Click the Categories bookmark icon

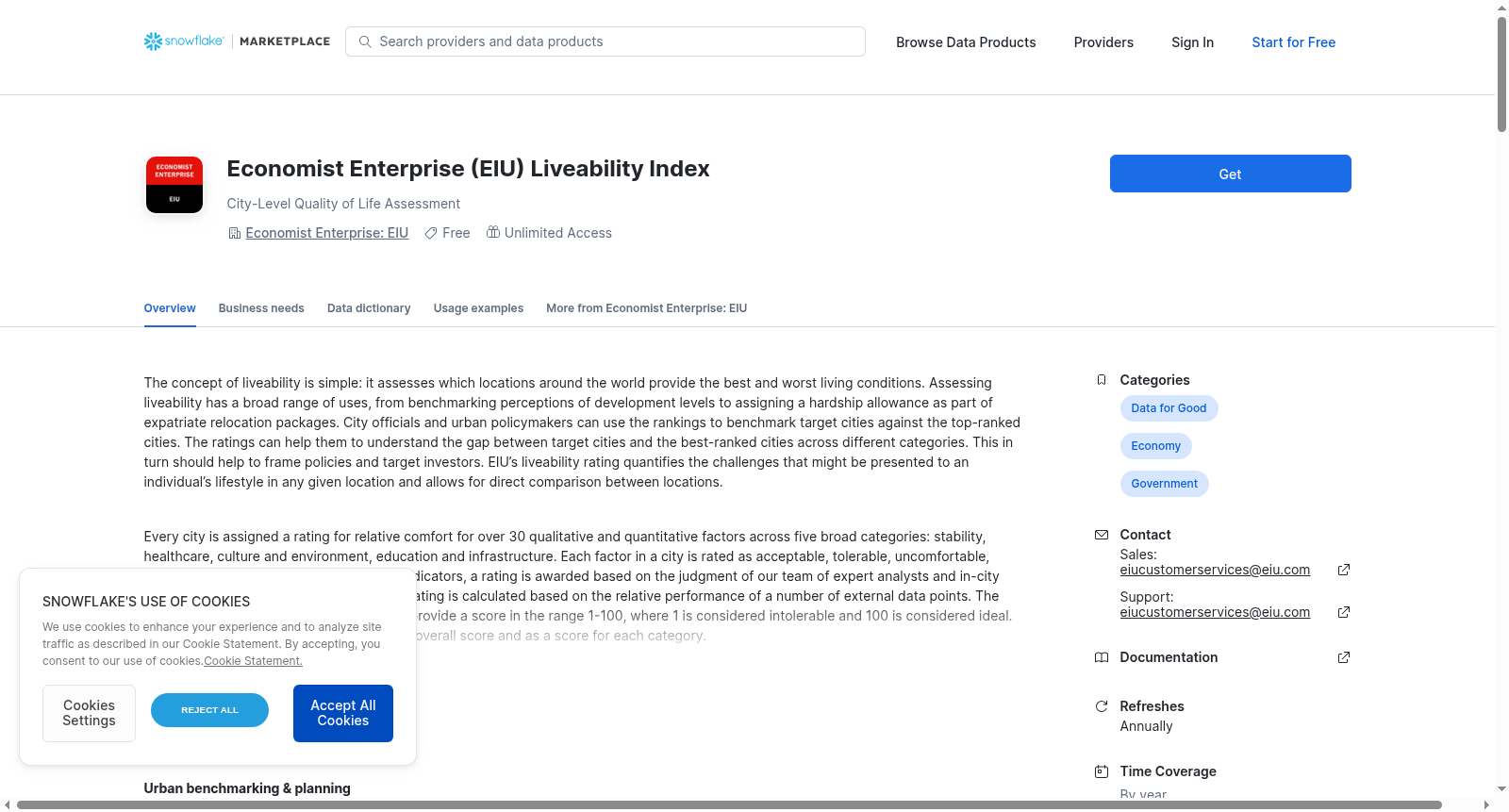point(1101,380)
